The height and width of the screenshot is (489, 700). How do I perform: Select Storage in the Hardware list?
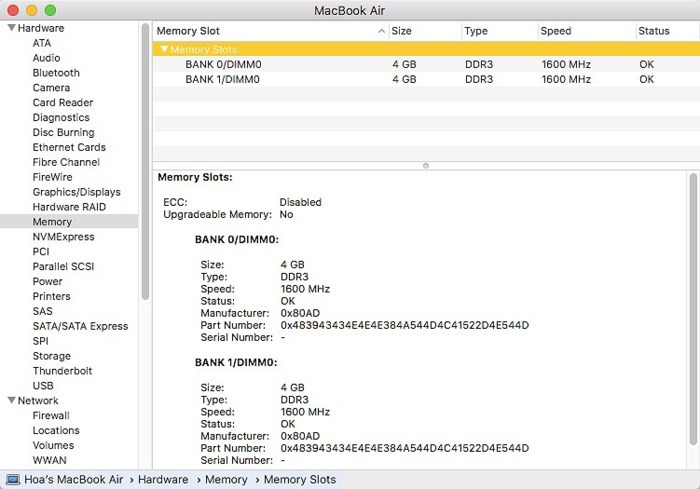(51, 356)
